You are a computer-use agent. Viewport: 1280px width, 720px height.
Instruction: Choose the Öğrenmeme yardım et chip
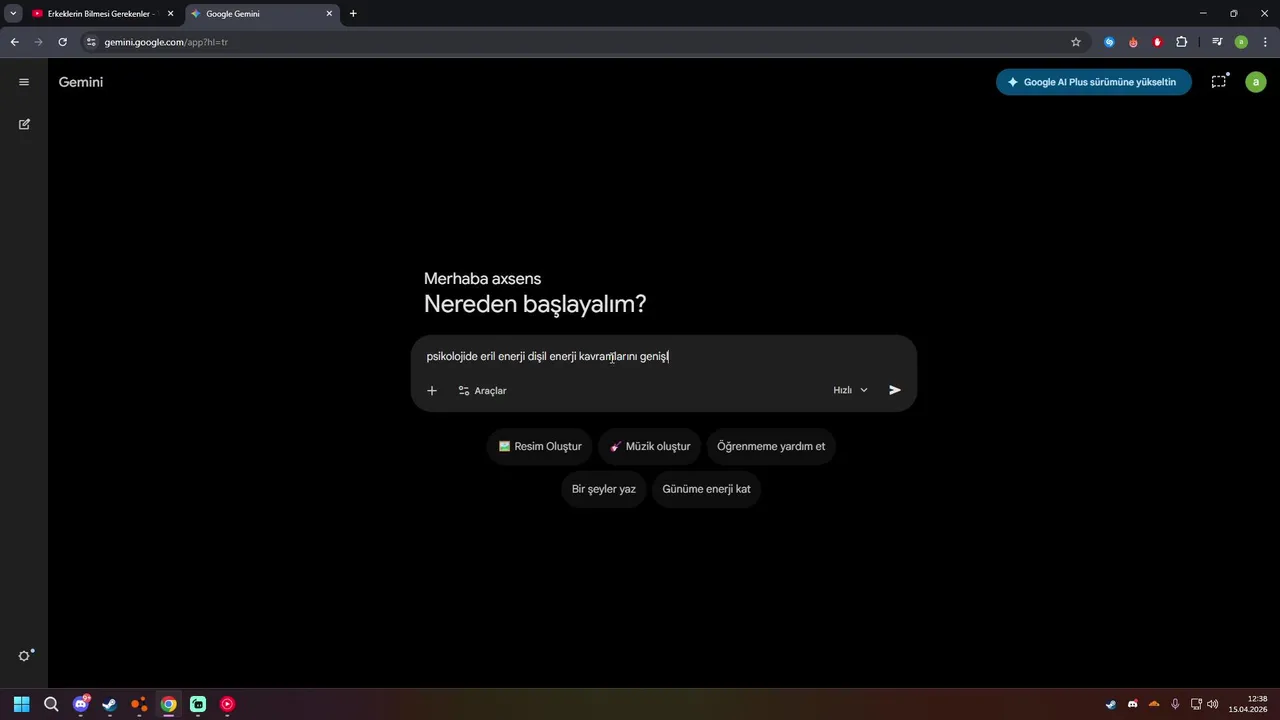tap(771, 446)
